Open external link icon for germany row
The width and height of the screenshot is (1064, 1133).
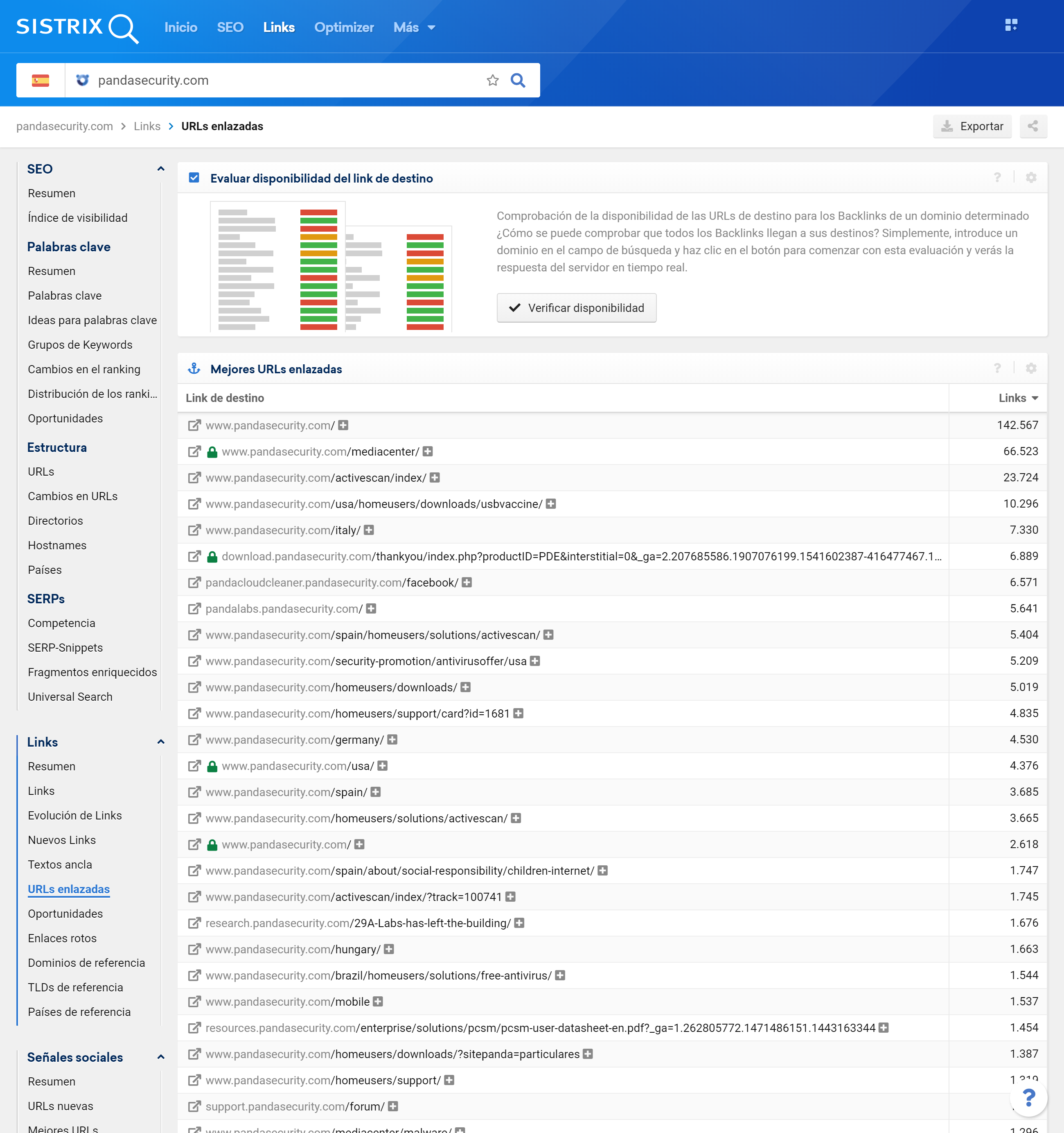[x=194, y=740]
